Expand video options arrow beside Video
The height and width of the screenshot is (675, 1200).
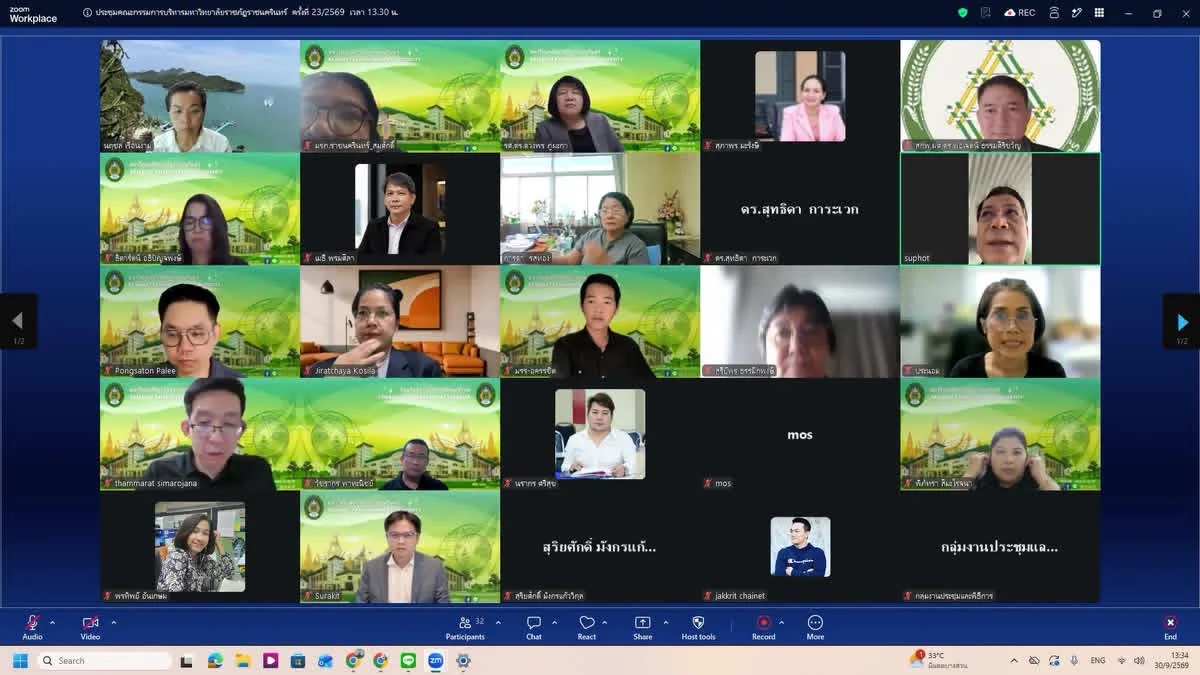[113, 622]
